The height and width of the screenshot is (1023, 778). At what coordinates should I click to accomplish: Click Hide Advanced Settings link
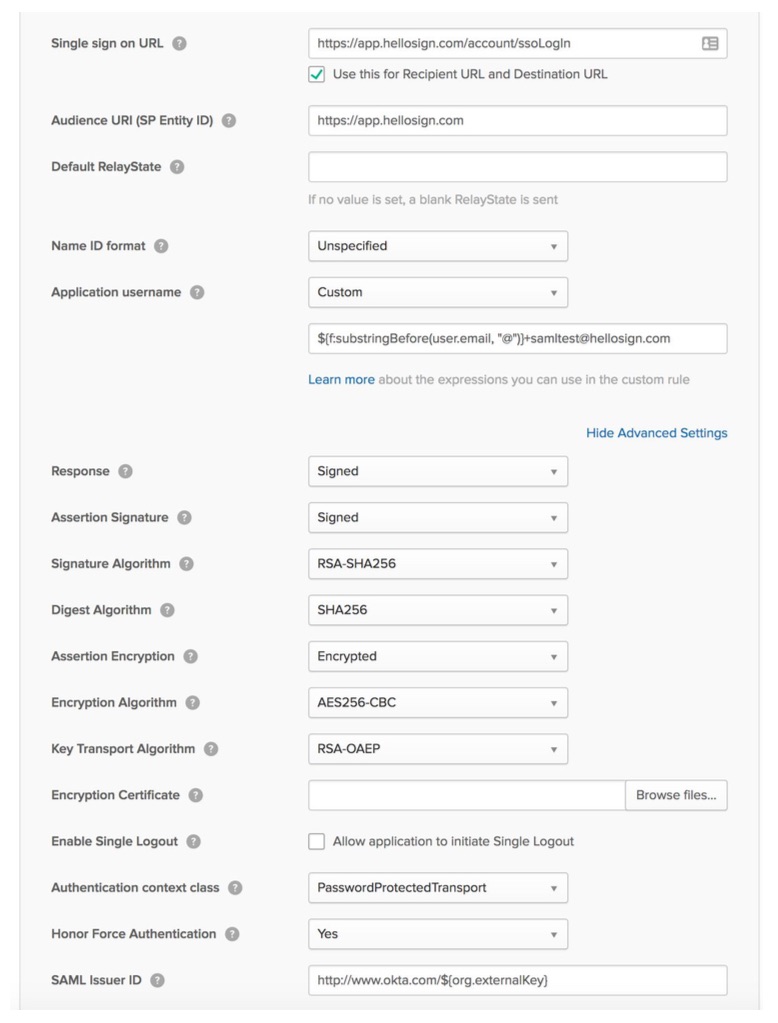click(x=656, y=433)
